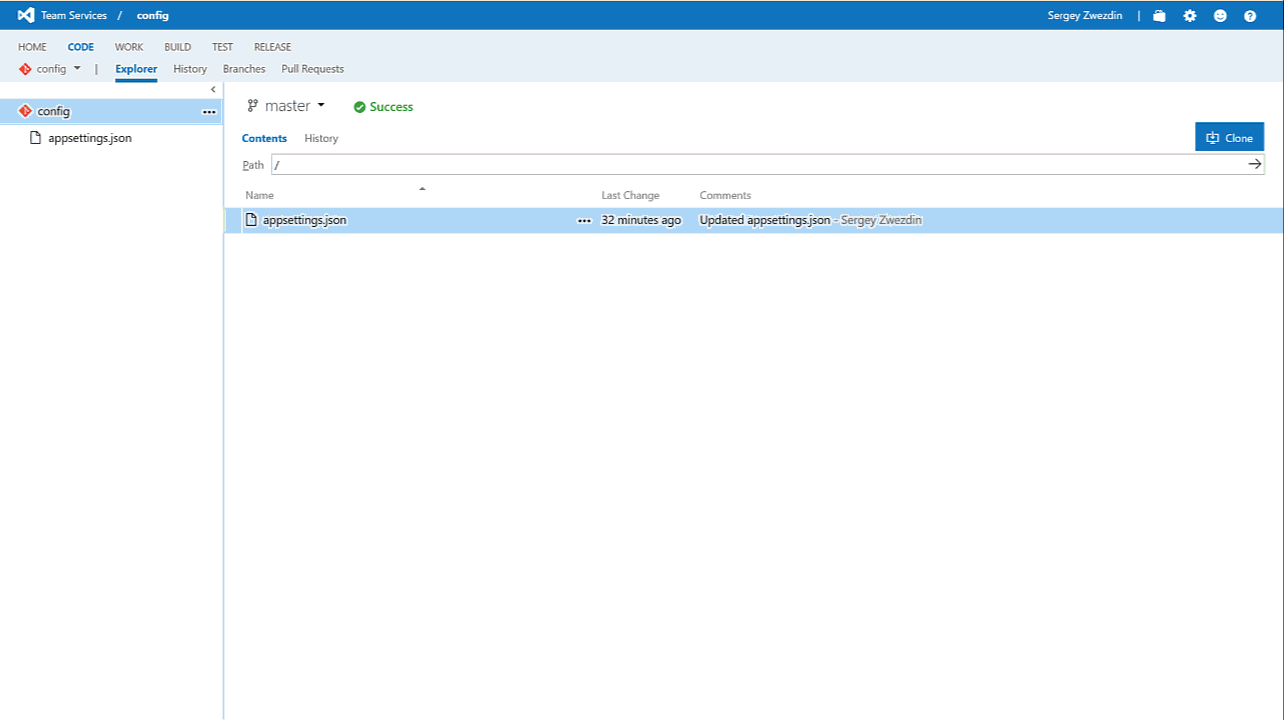Screen dimensions: 1284x720
Task: Click Sergey Zwezdin author name in row
Action: (882, 220)
